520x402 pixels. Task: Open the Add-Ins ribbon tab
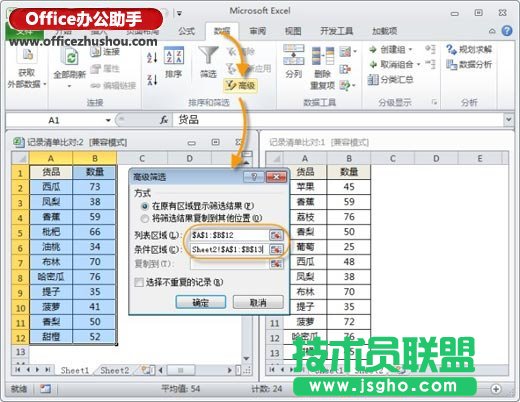coord(384,31)
